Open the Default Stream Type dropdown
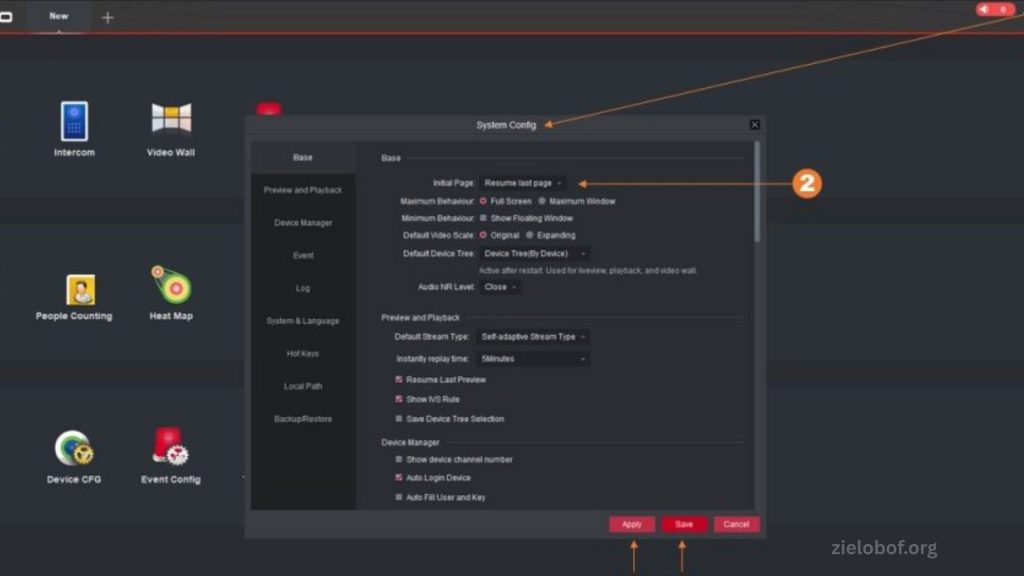 (x=534, y=337)
